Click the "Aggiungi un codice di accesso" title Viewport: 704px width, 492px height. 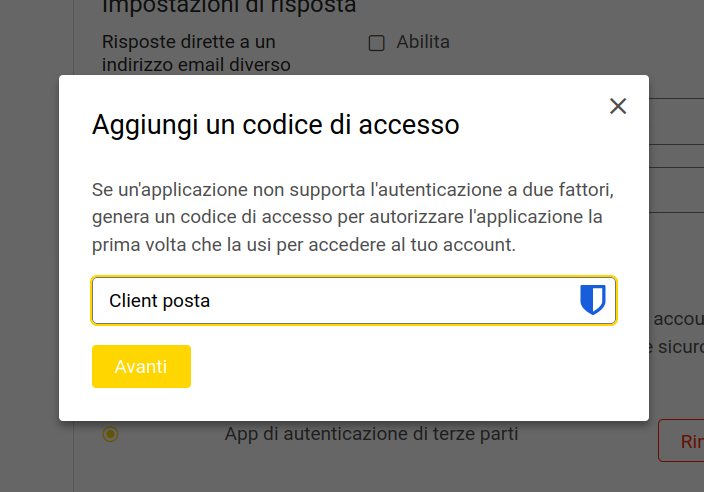click(276, 125)
